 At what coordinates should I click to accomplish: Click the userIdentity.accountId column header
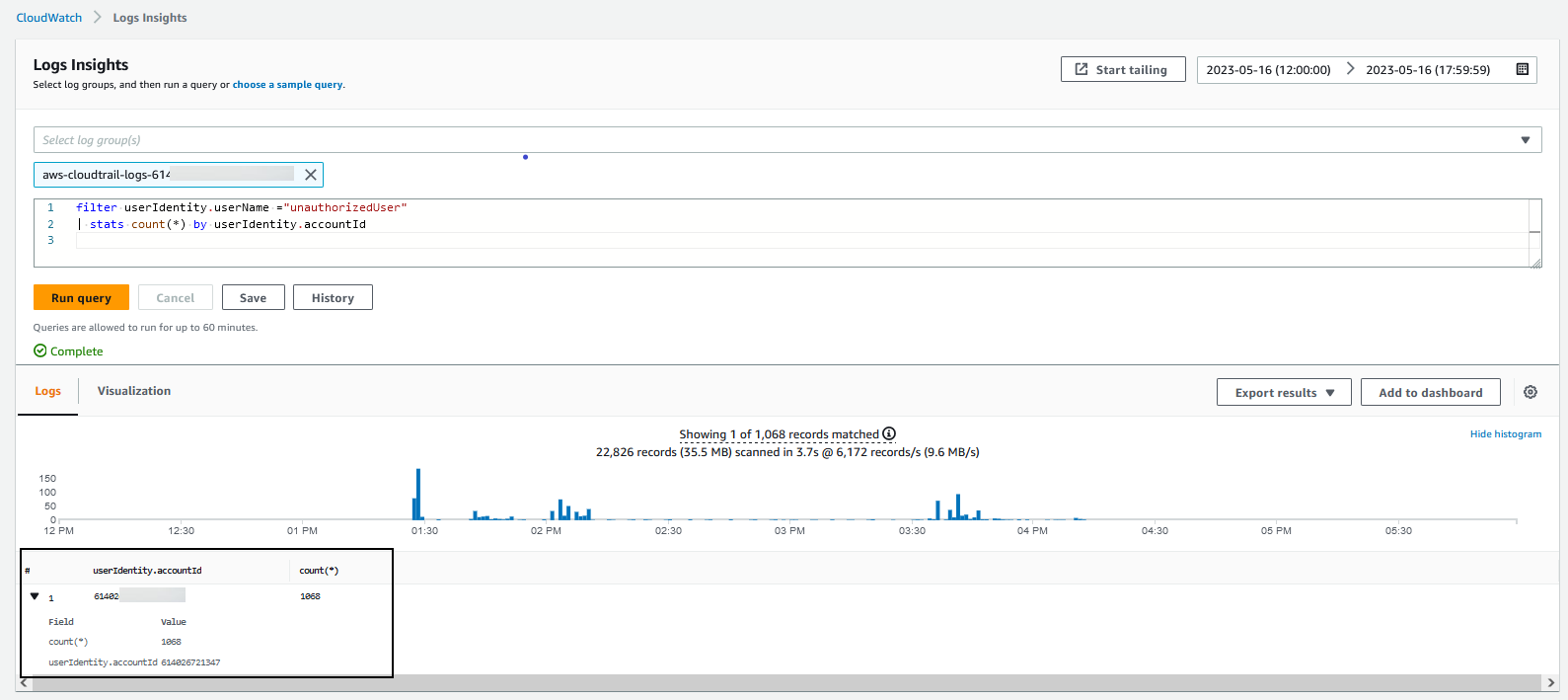coord(147,571)
